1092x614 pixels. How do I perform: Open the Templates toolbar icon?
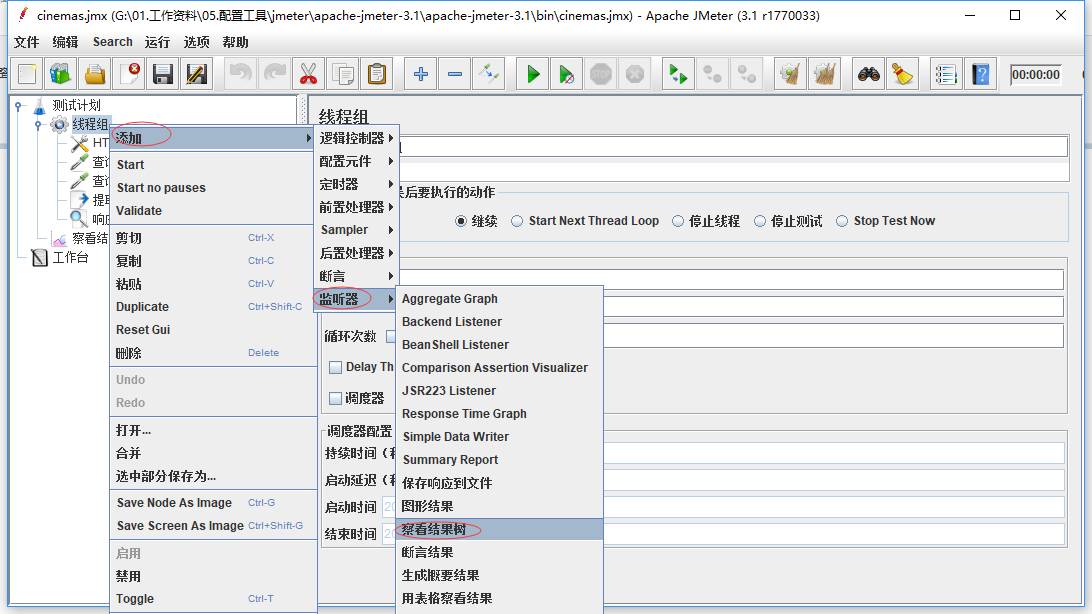(61, 74)
